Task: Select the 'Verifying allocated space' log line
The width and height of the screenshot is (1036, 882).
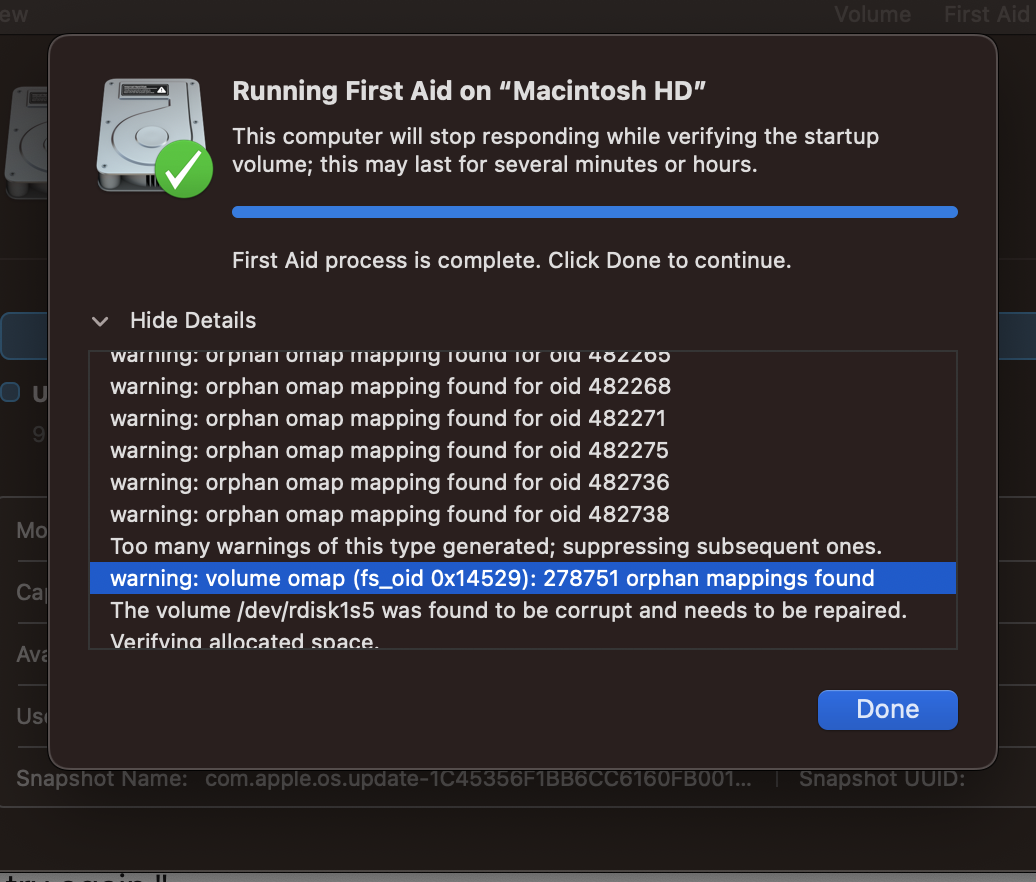Action: click(x=244, y=641)
